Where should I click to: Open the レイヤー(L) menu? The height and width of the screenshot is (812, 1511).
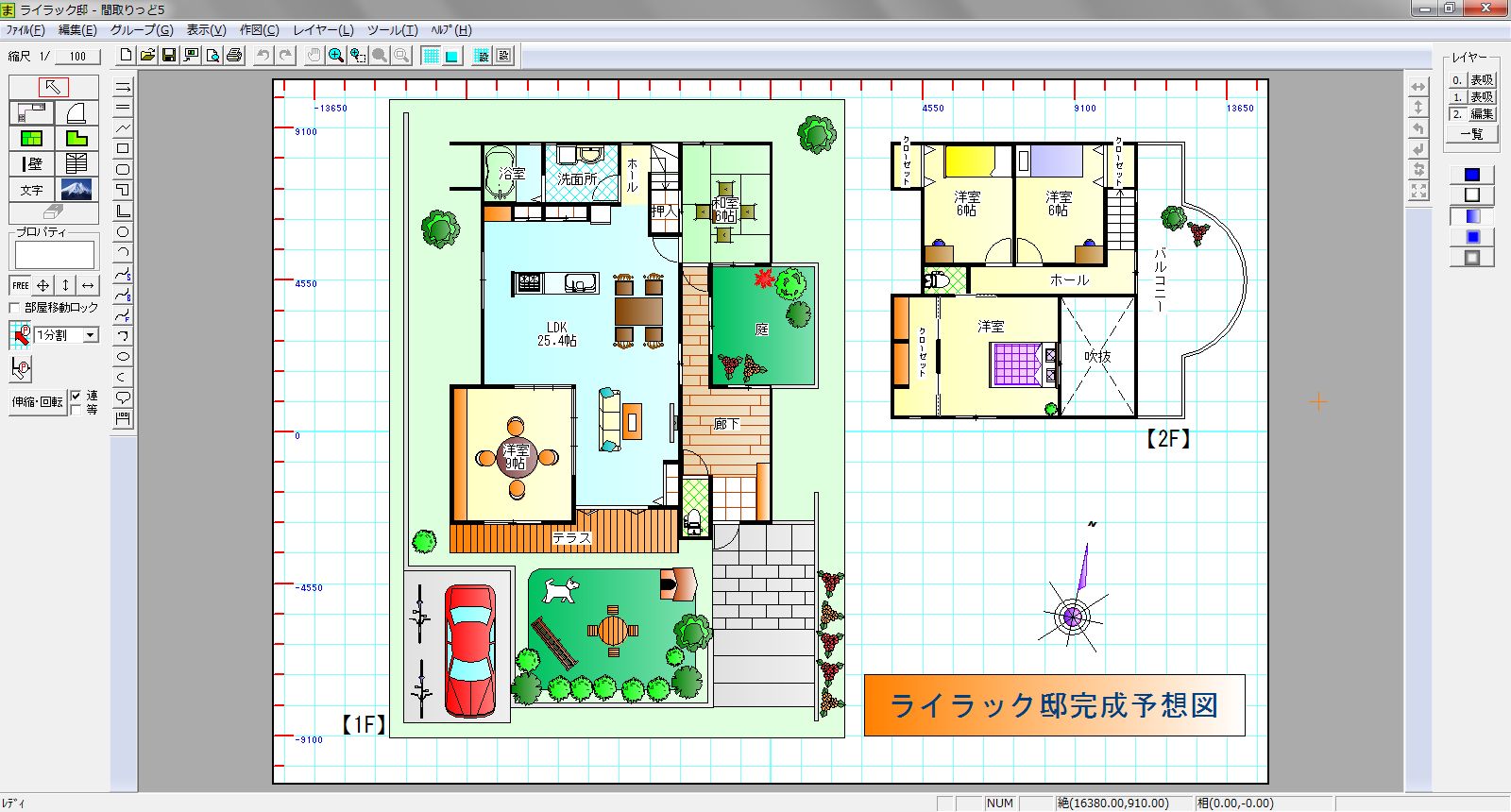pyautogui.click(x=323, y=30)
